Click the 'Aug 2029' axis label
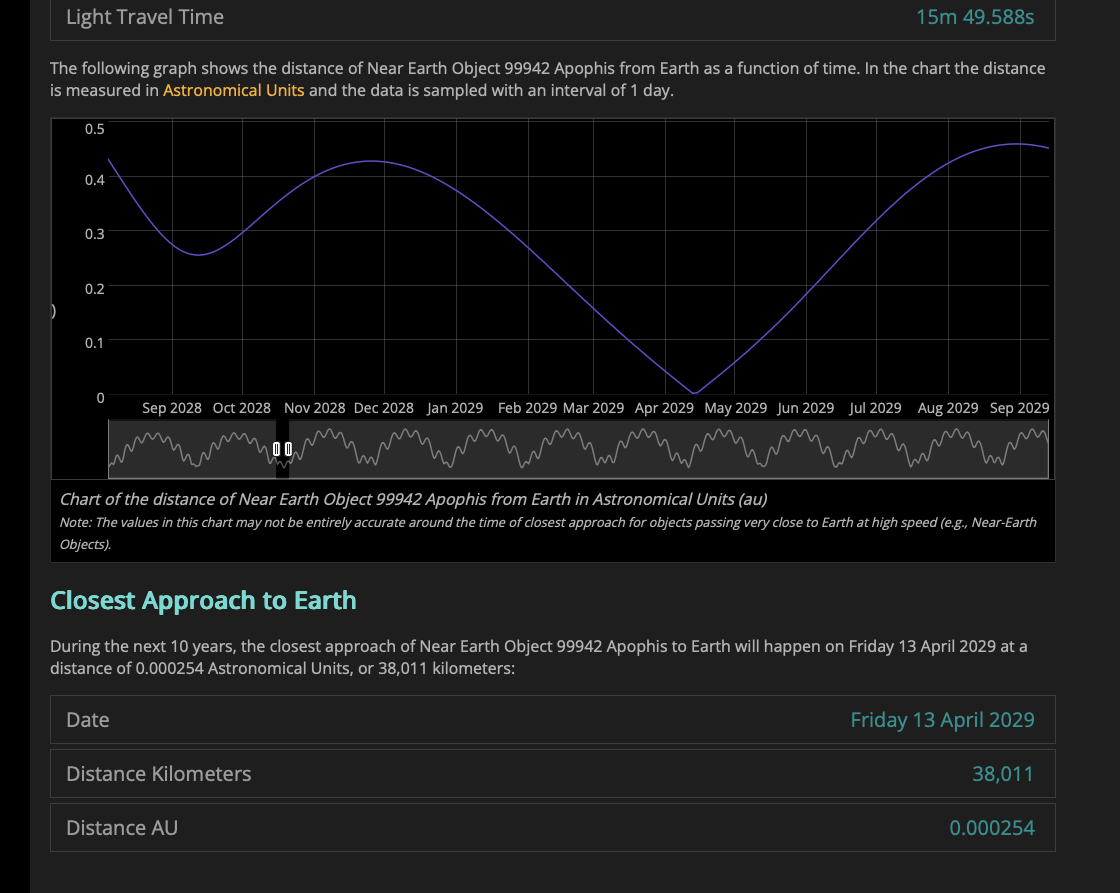Viewport: 1120px width, 893px height. tap(948, 408)
